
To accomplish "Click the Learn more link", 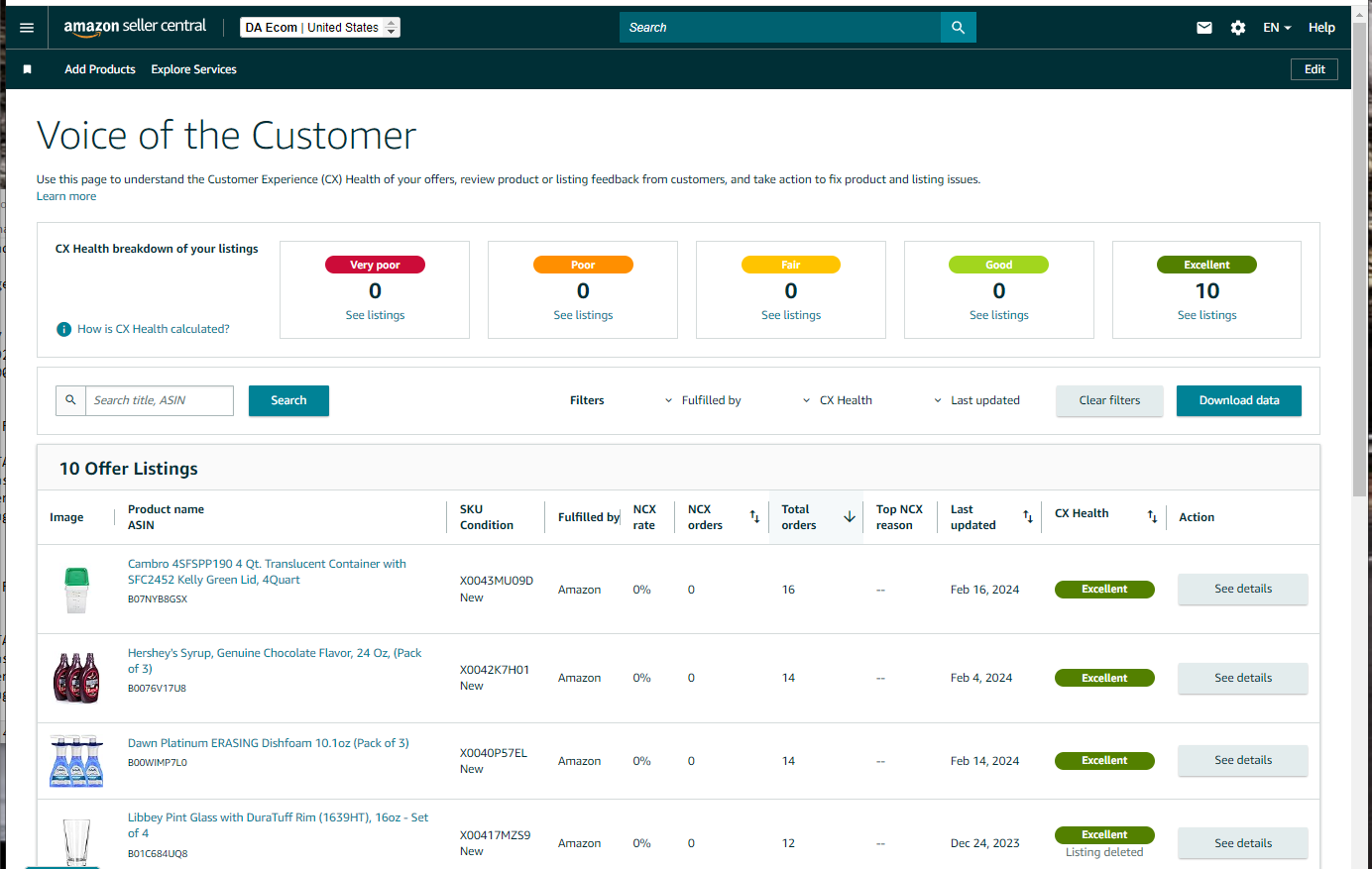I will (x=66, y=196).
